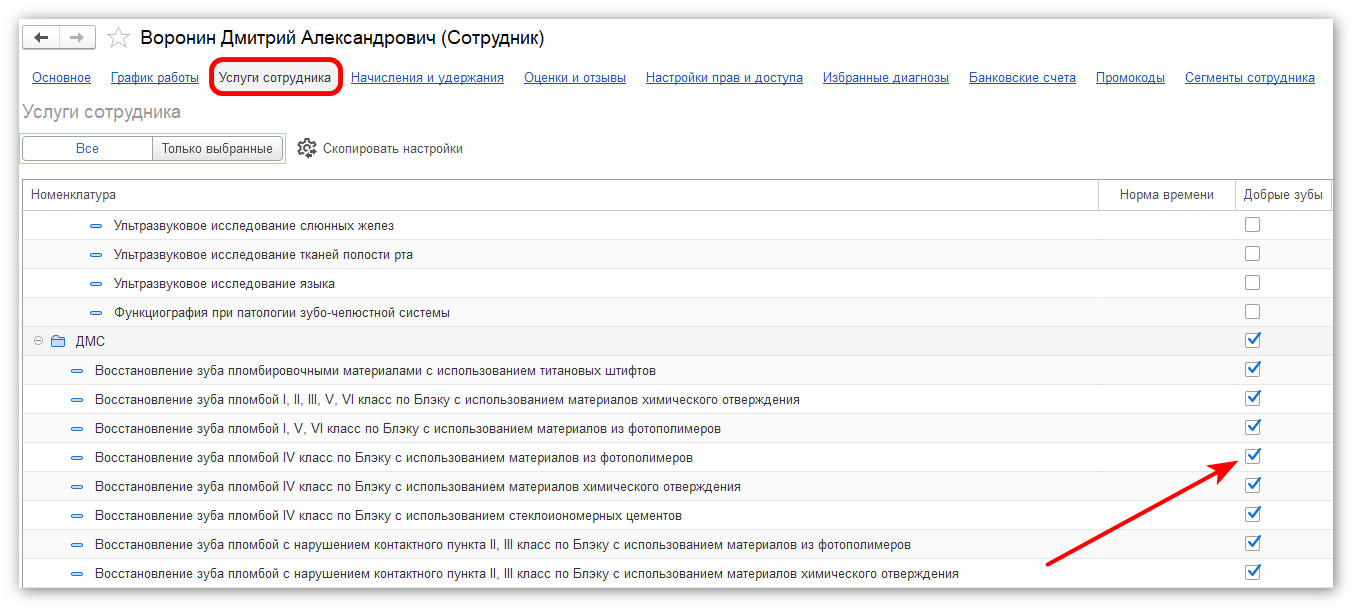This screenshot has width=1353, height=608.
Task: Click the back navigation arrow
Action: click(x=42, y=38)
